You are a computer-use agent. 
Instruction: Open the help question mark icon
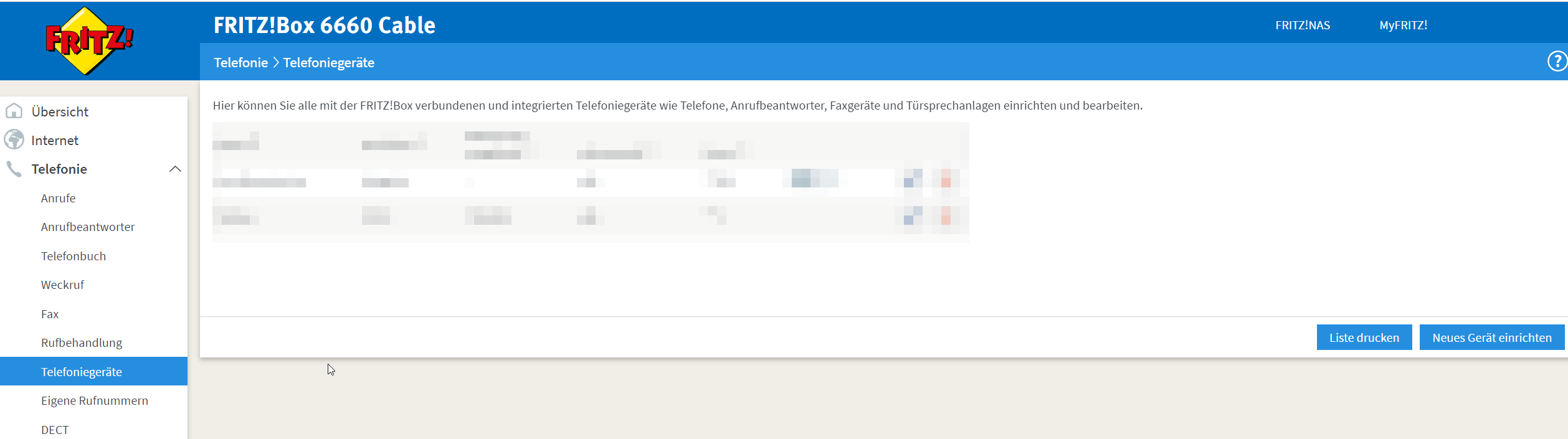[1557, 62]
